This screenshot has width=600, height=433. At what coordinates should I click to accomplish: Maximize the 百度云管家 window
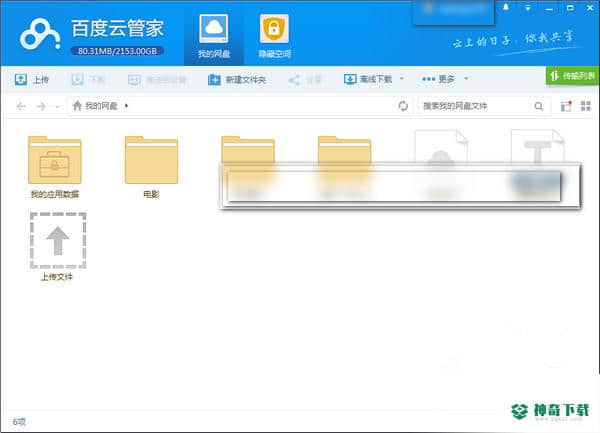[570, 8]
